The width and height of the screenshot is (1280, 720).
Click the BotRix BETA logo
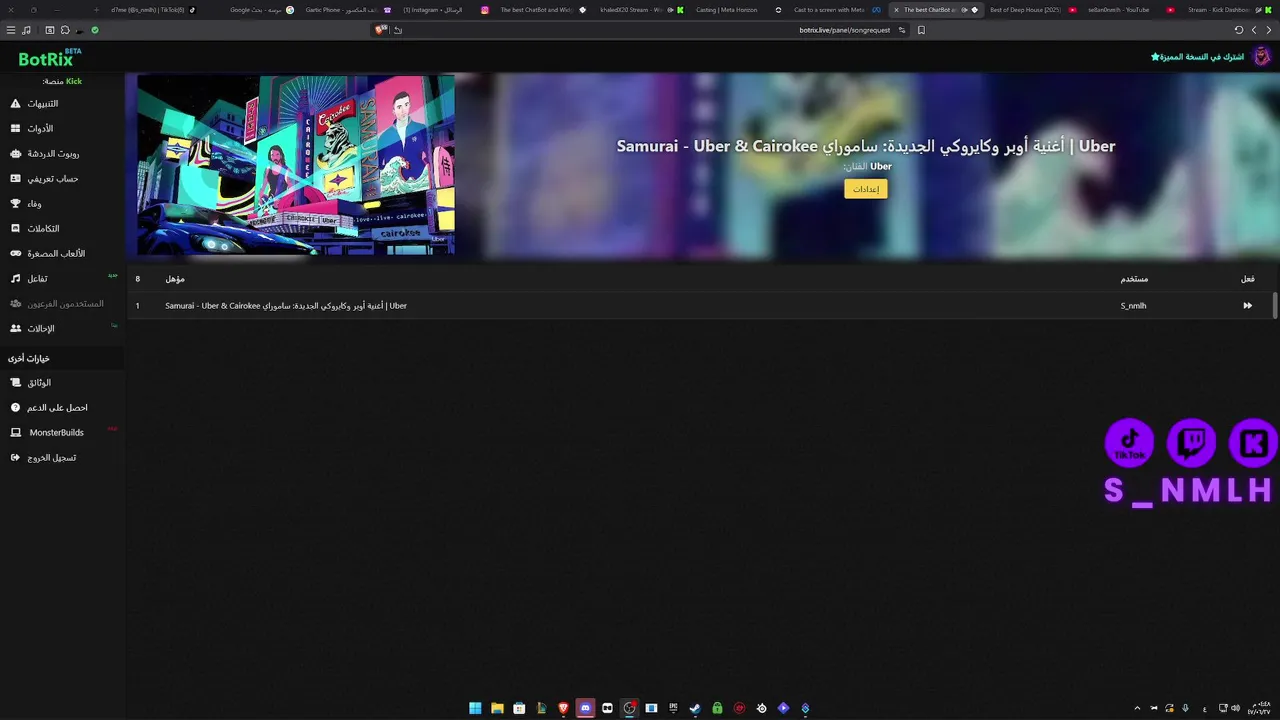[49, 58]
